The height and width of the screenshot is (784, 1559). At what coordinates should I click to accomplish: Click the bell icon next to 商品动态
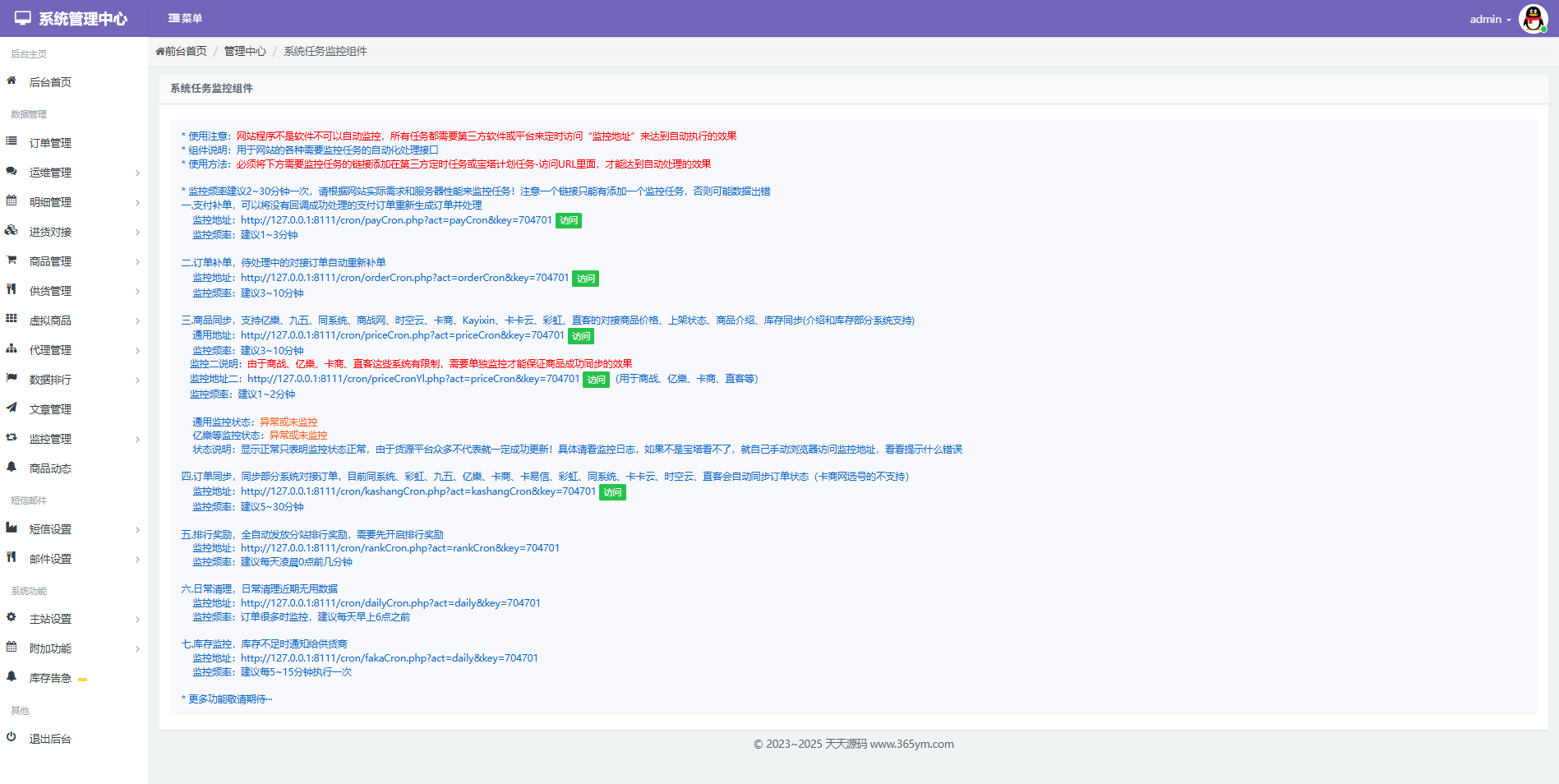pyautogui.click(x=12, y=467)
